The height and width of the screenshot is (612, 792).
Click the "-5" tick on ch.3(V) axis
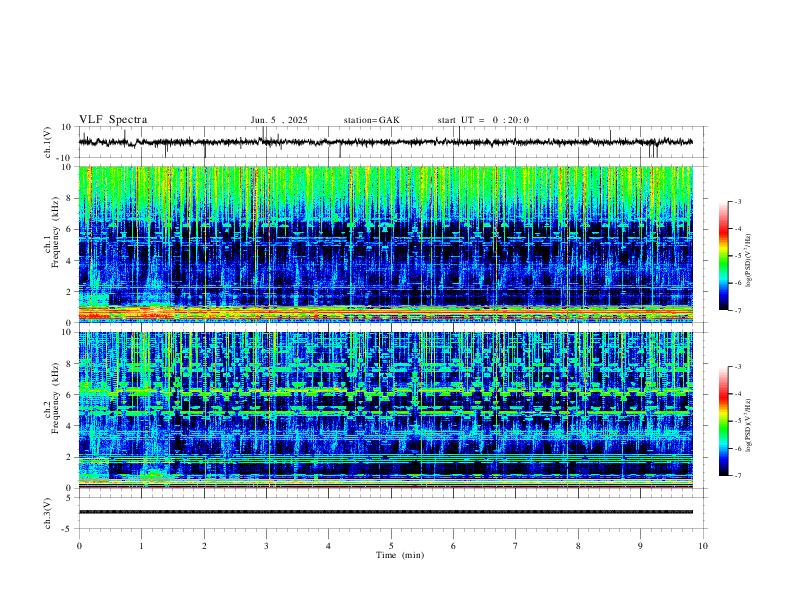pos(68,529)
